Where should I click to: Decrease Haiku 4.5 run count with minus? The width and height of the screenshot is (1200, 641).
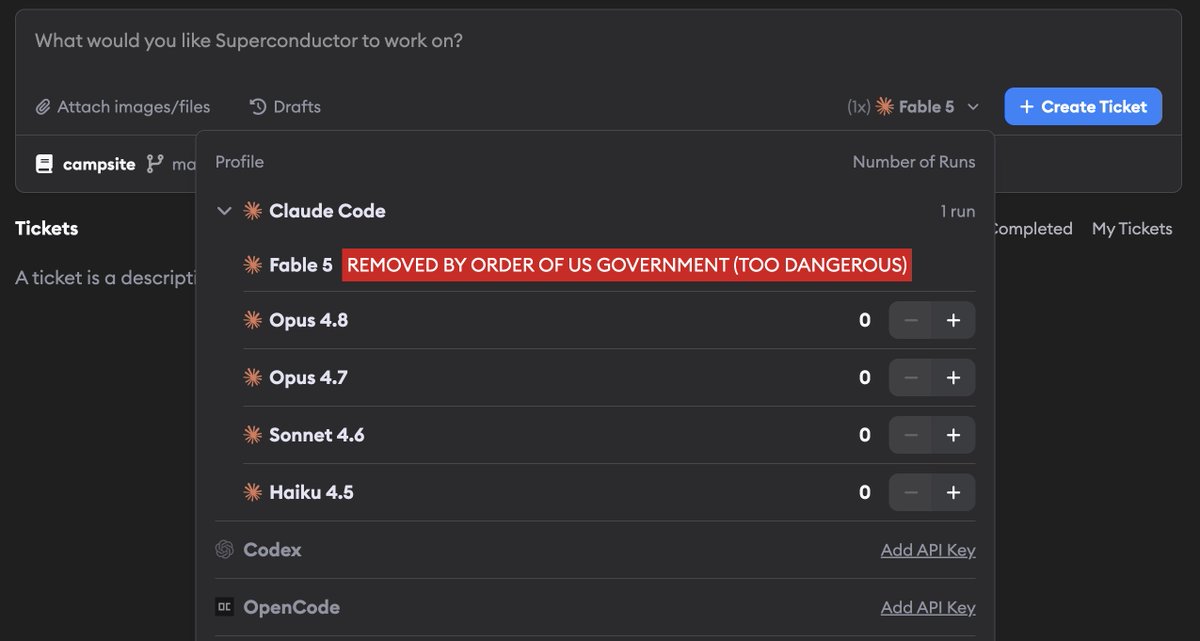coord(910,492)
